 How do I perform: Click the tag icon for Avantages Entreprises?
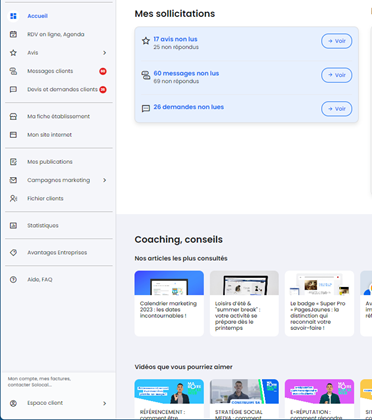pyautogui.click(x=13, y=253)
